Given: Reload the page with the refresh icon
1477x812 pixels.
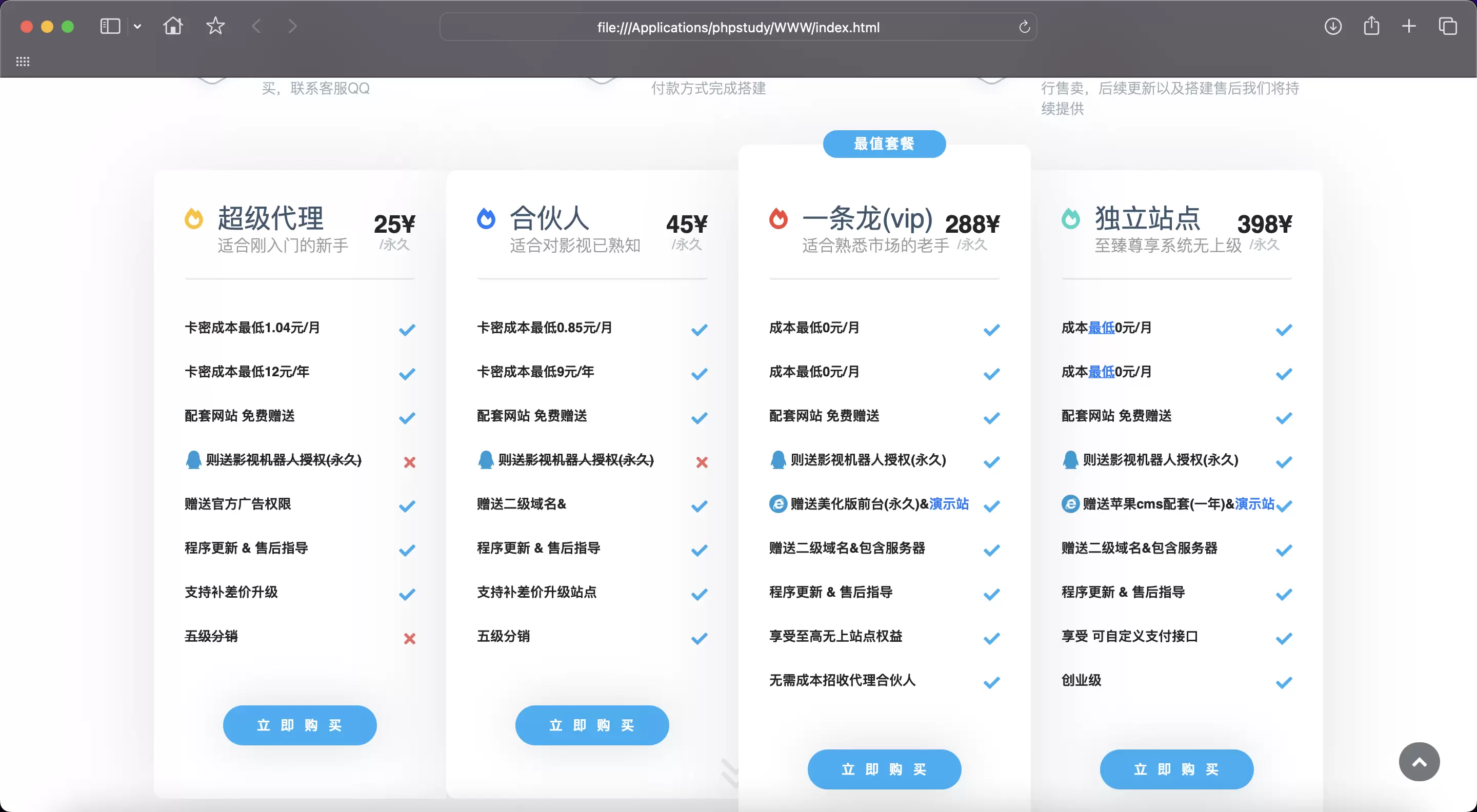Looking at the screenshot, I should click(x=1024, y=27).
